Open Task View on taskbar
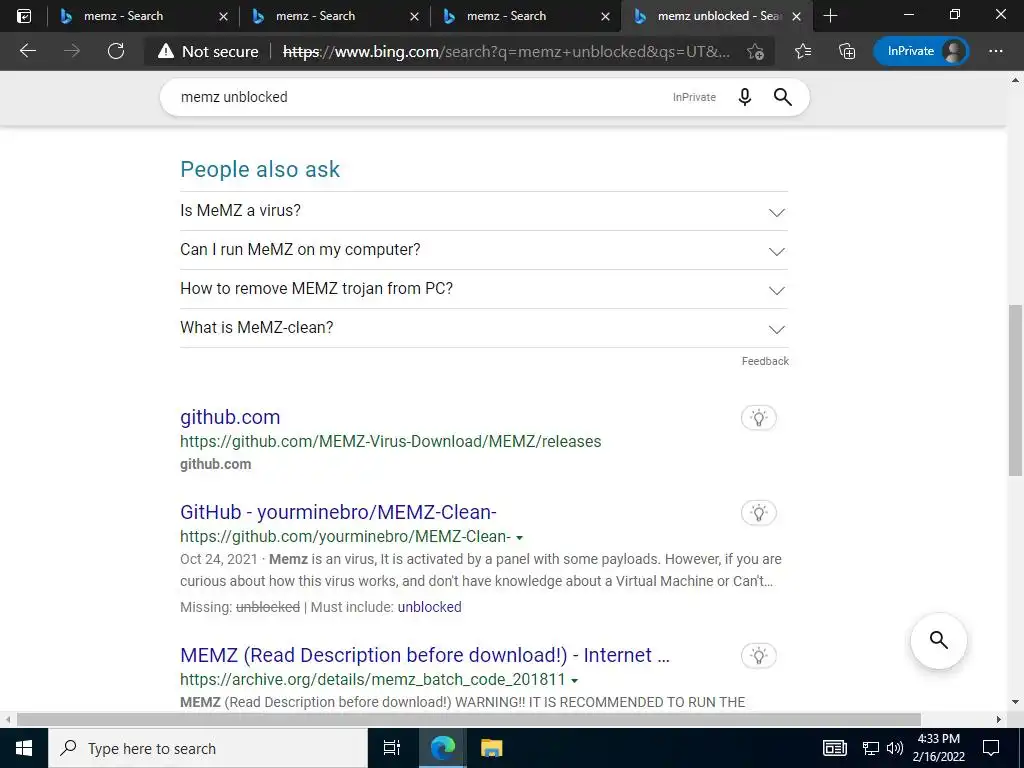 click(392, 748)
